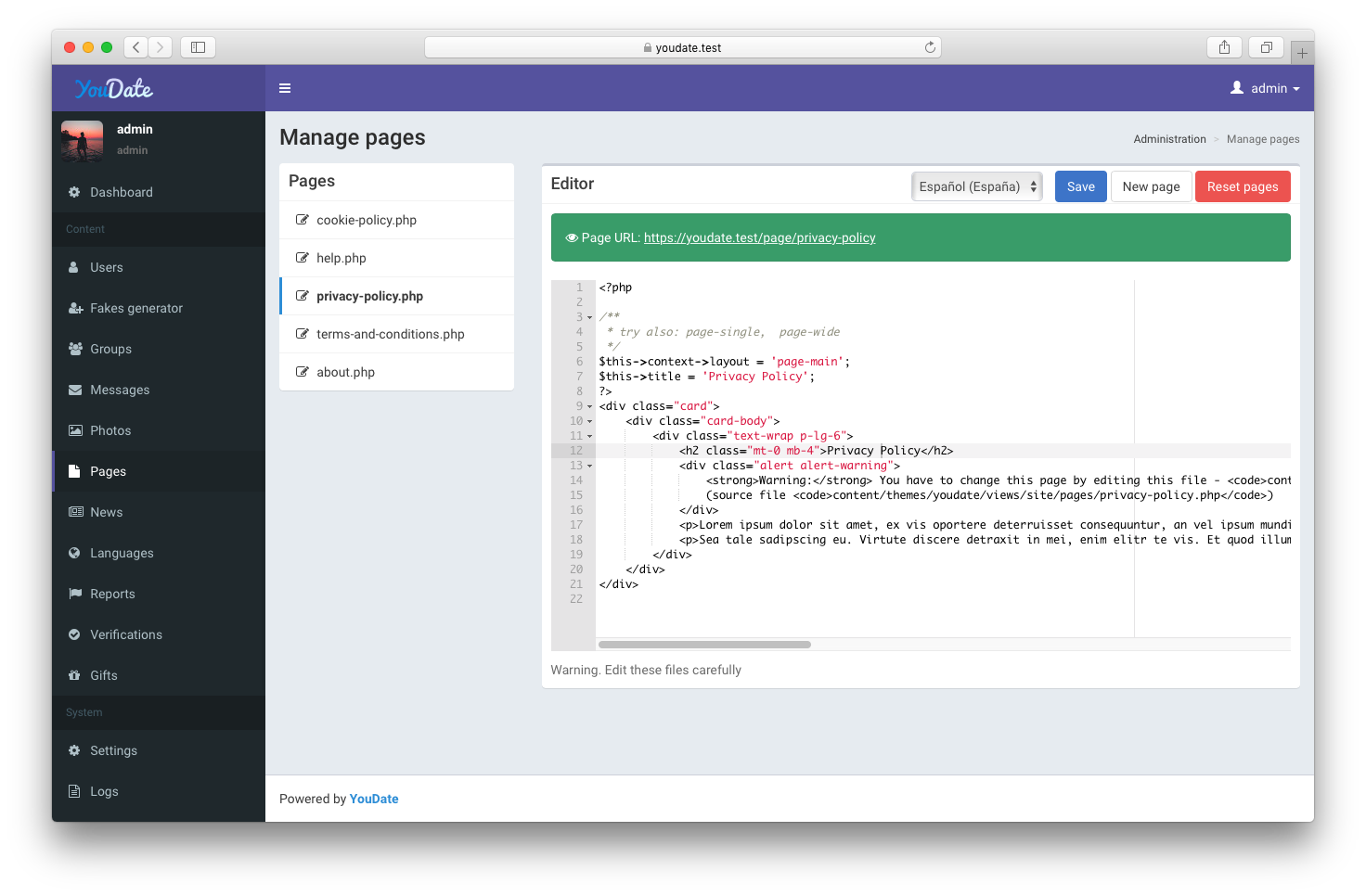Click the Reports flag icon

[75, 594]
